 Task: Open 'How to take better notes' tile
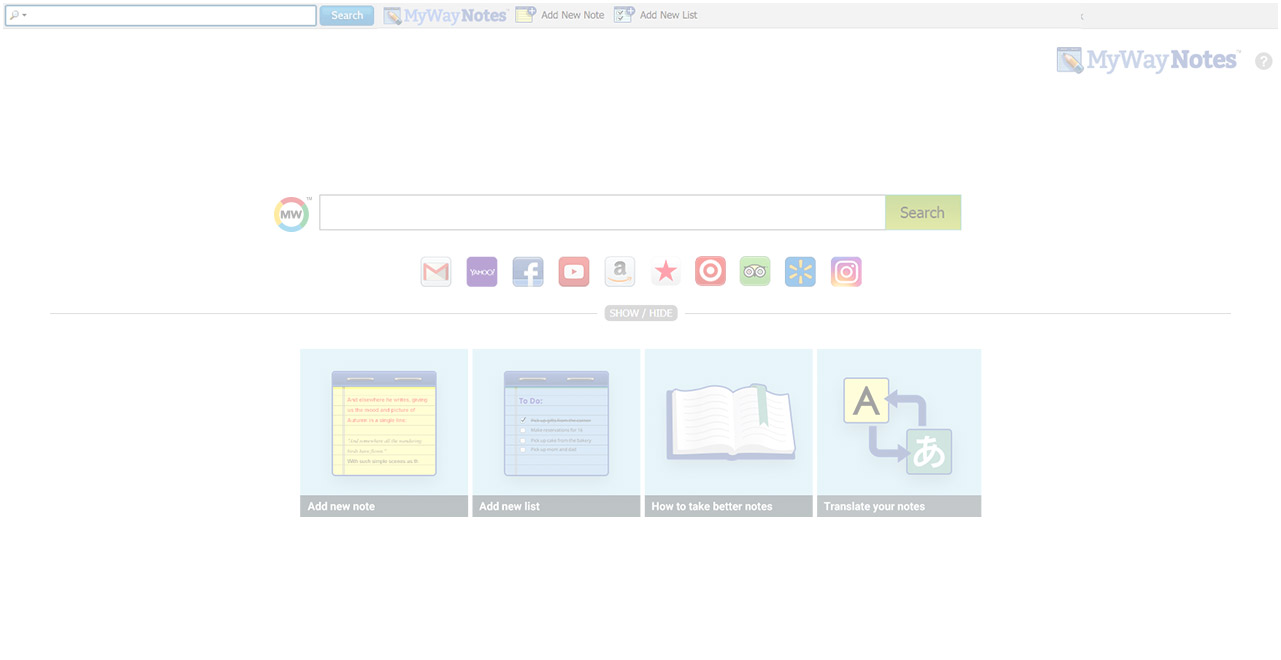(x=729, y=433)
